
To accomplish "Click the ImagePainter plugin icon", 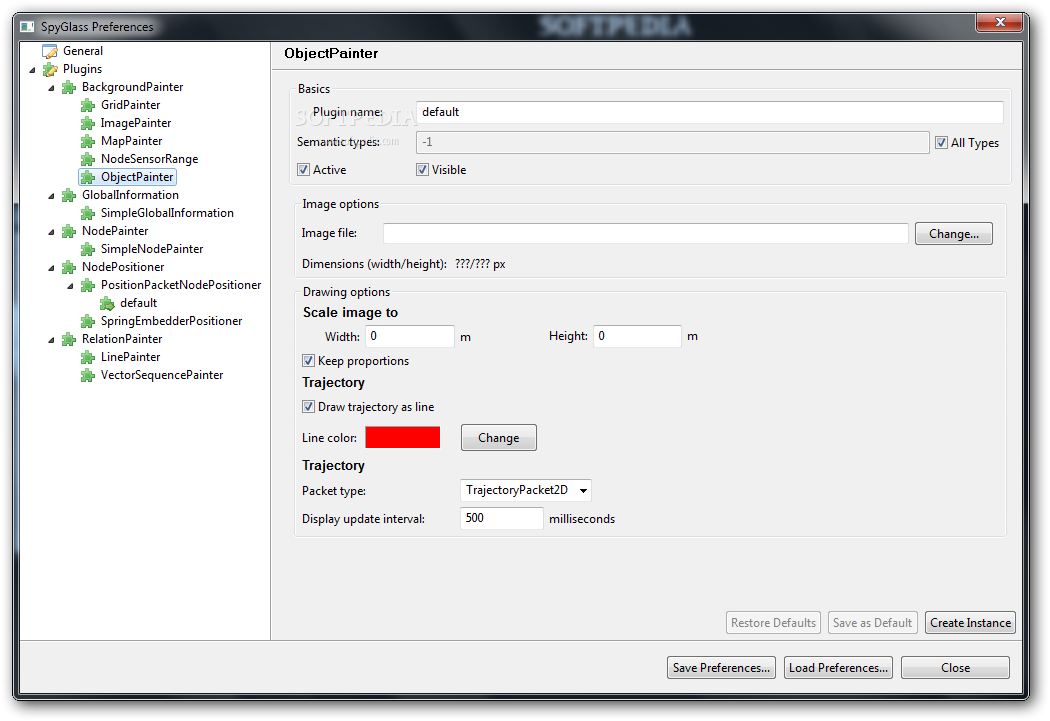I will coord(88,124).
